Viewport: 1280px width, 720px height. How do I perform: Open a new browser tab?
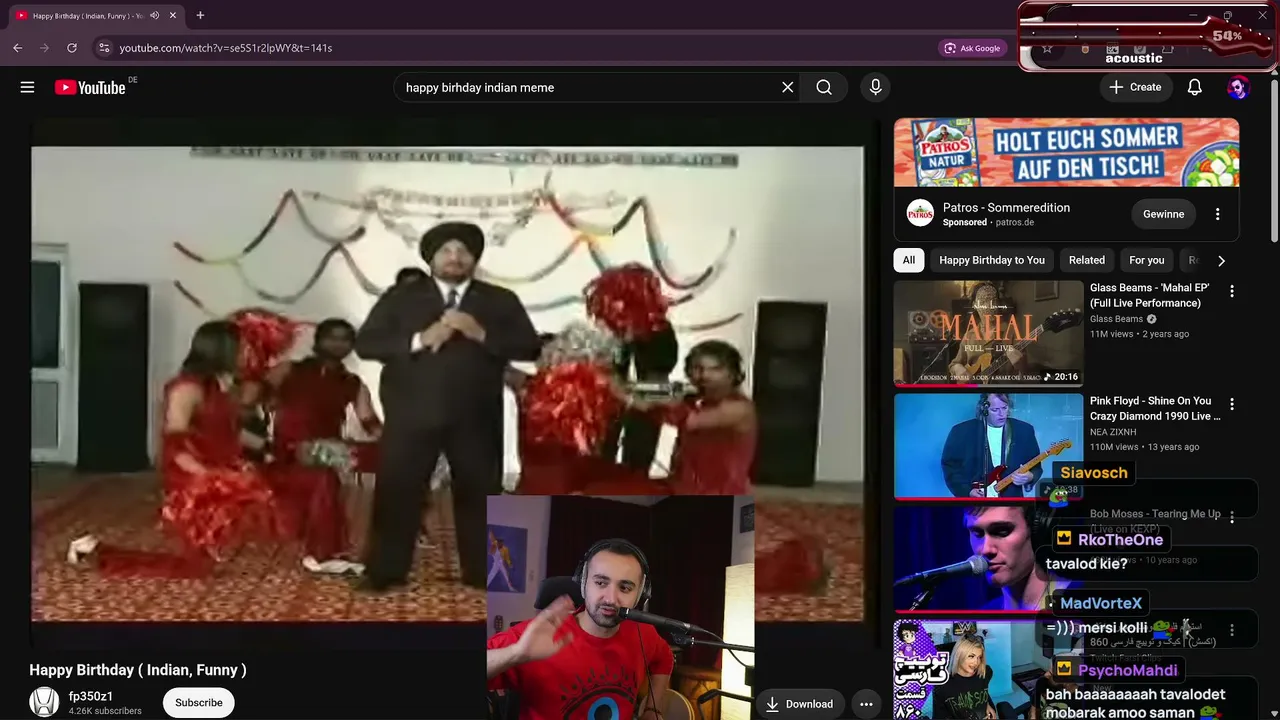coord(200,15)
